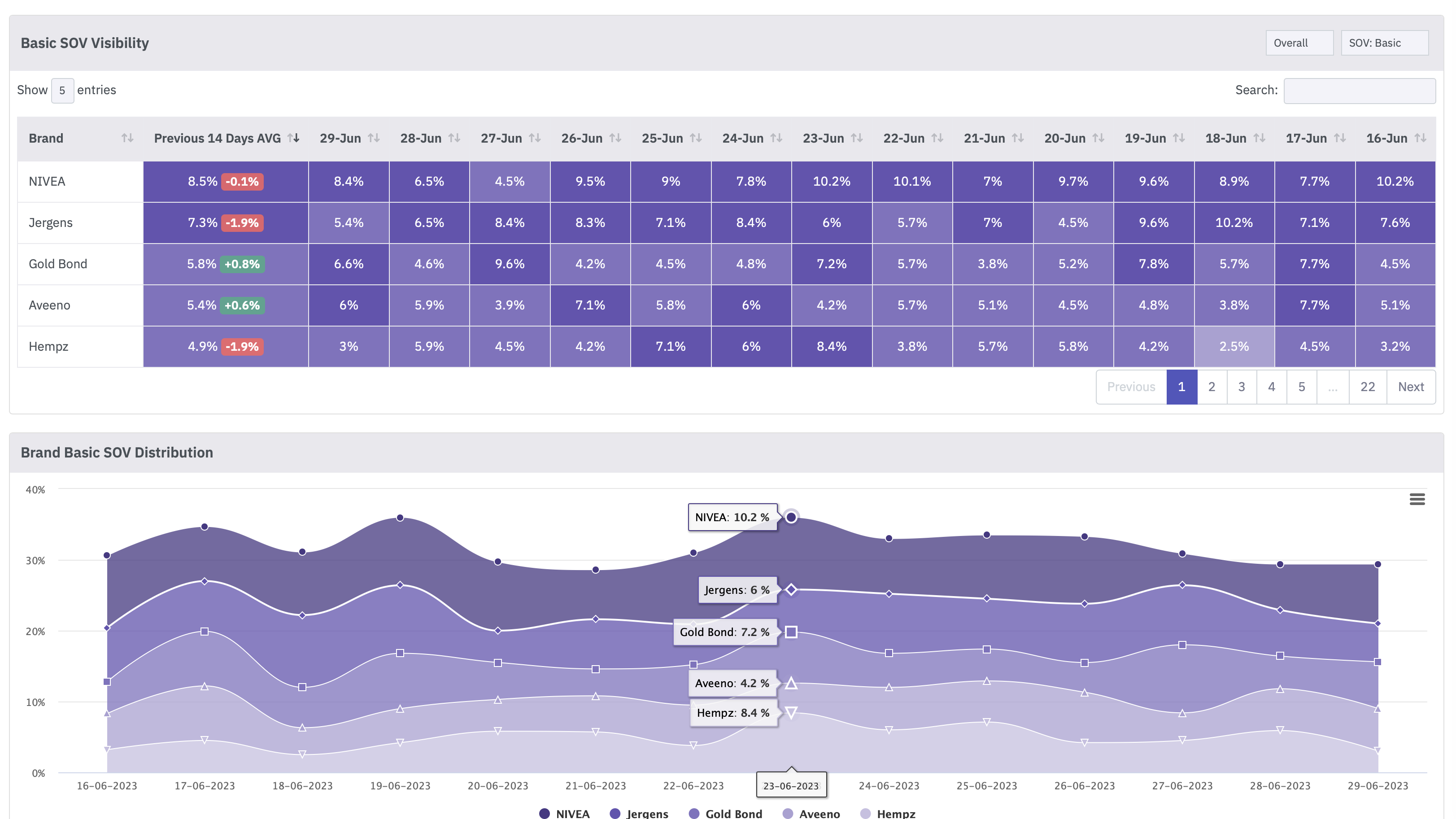Open the Overall dropdown

click(1299, 43)
